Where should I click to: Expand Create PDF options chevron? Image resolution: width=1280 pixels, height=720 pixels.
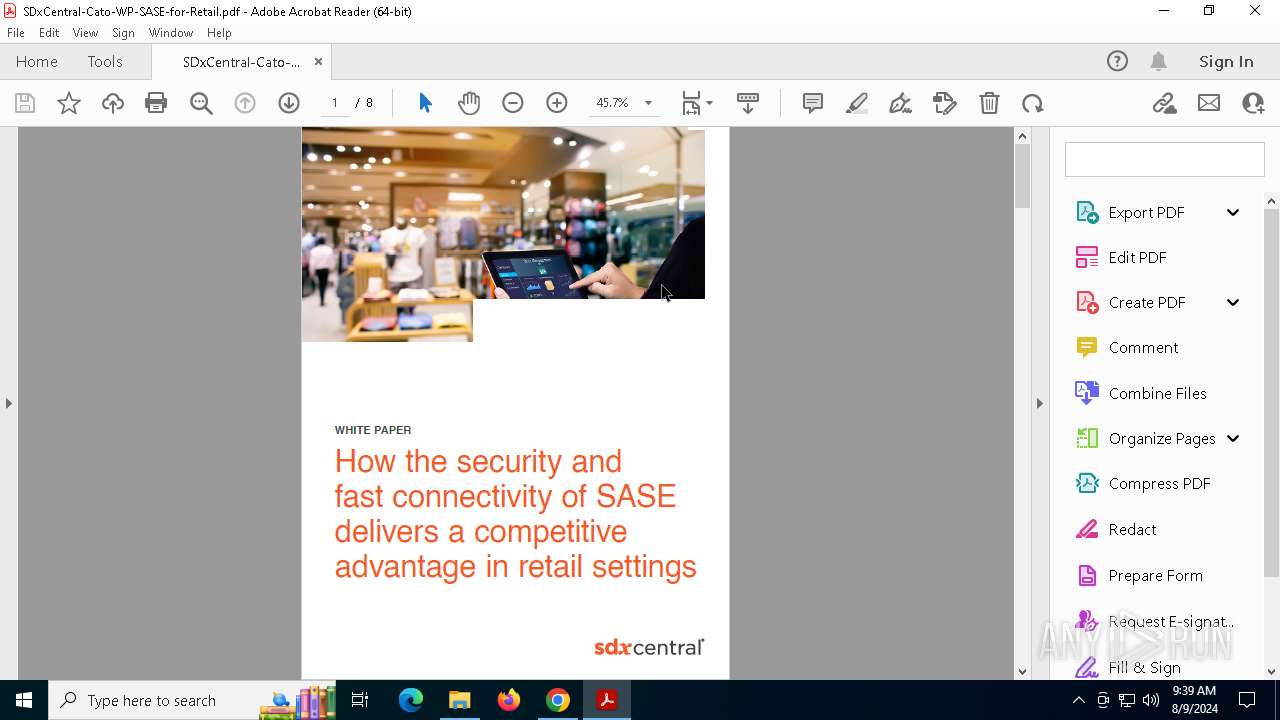(x=1233, y=302)
